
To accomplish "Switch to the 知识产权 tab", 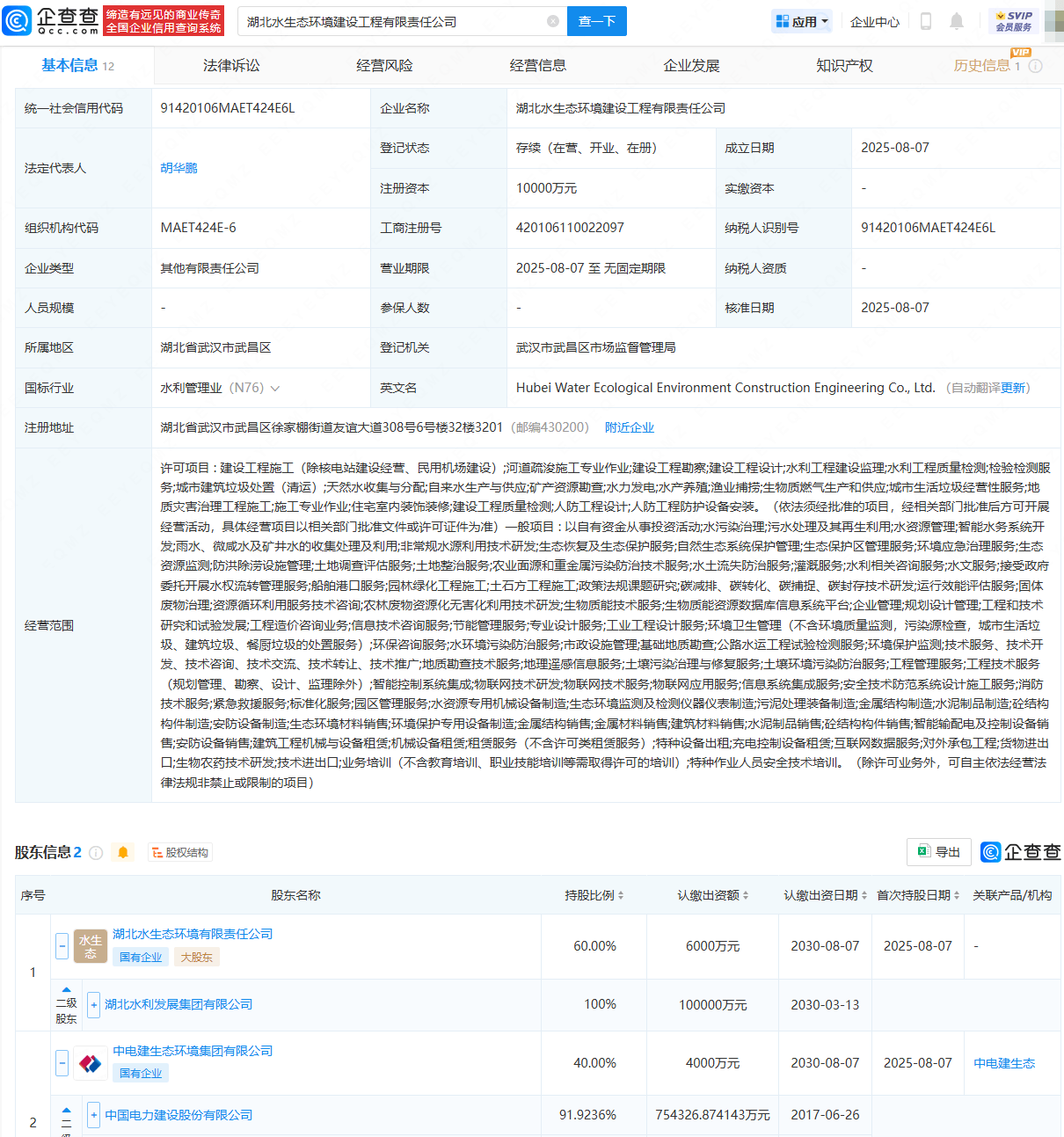I will (x=844, y=65).
